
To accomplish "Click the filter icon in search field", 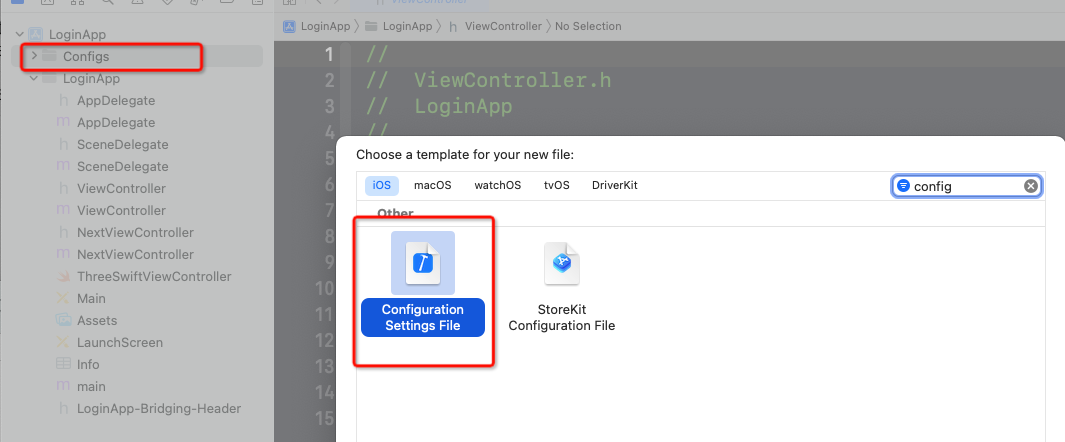I will point(903,186).
